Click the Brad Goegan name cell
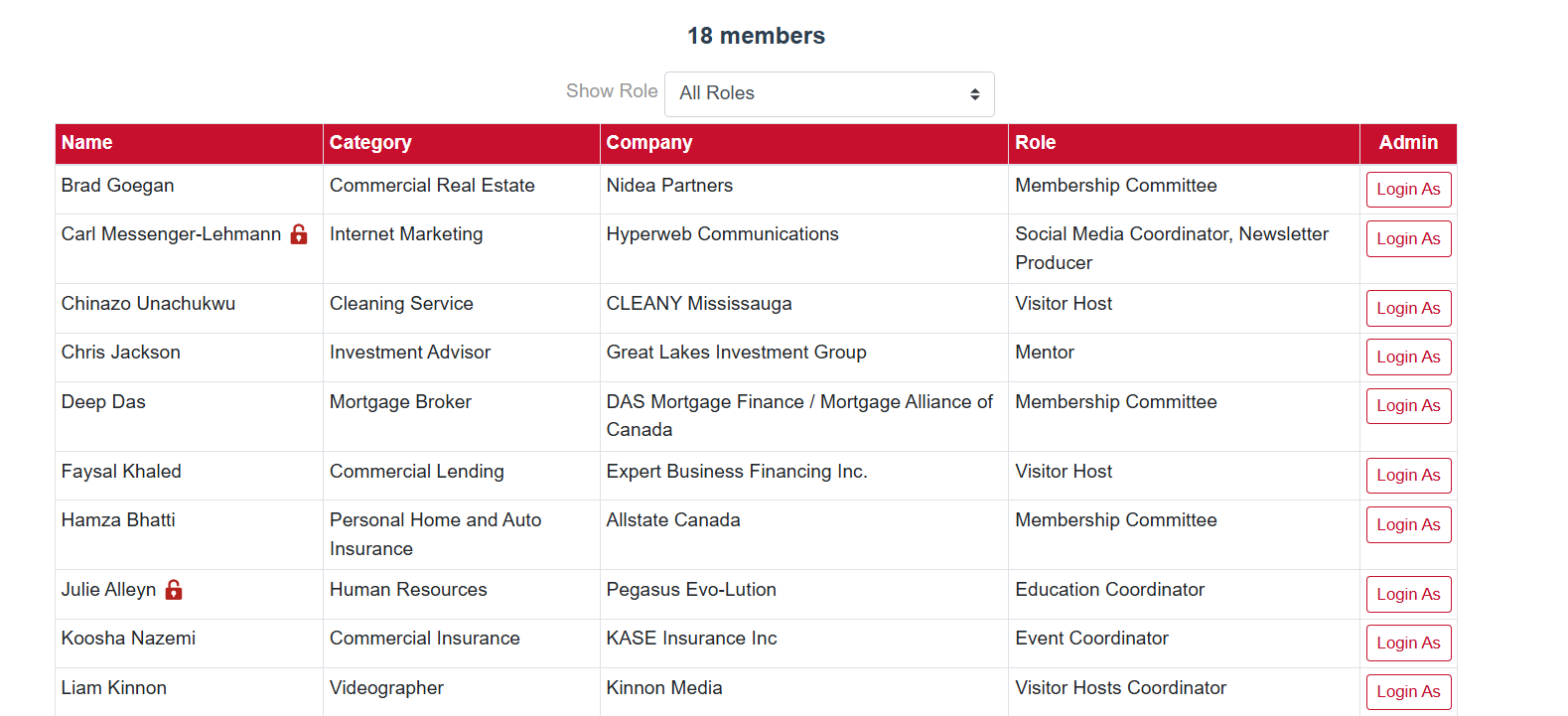 click(118, 186)
